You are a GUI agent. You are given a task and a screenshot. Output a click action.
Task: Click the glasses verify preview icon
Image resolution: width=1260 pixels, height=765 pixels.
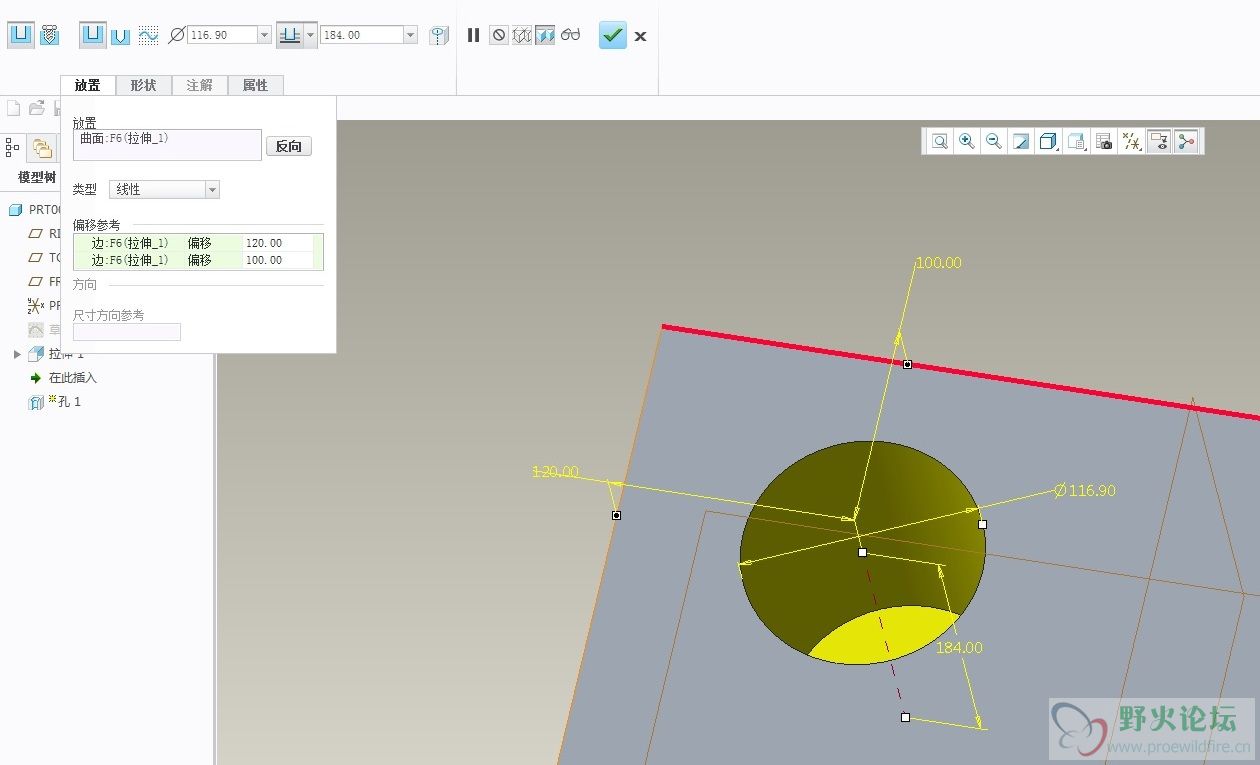(570, 35)
